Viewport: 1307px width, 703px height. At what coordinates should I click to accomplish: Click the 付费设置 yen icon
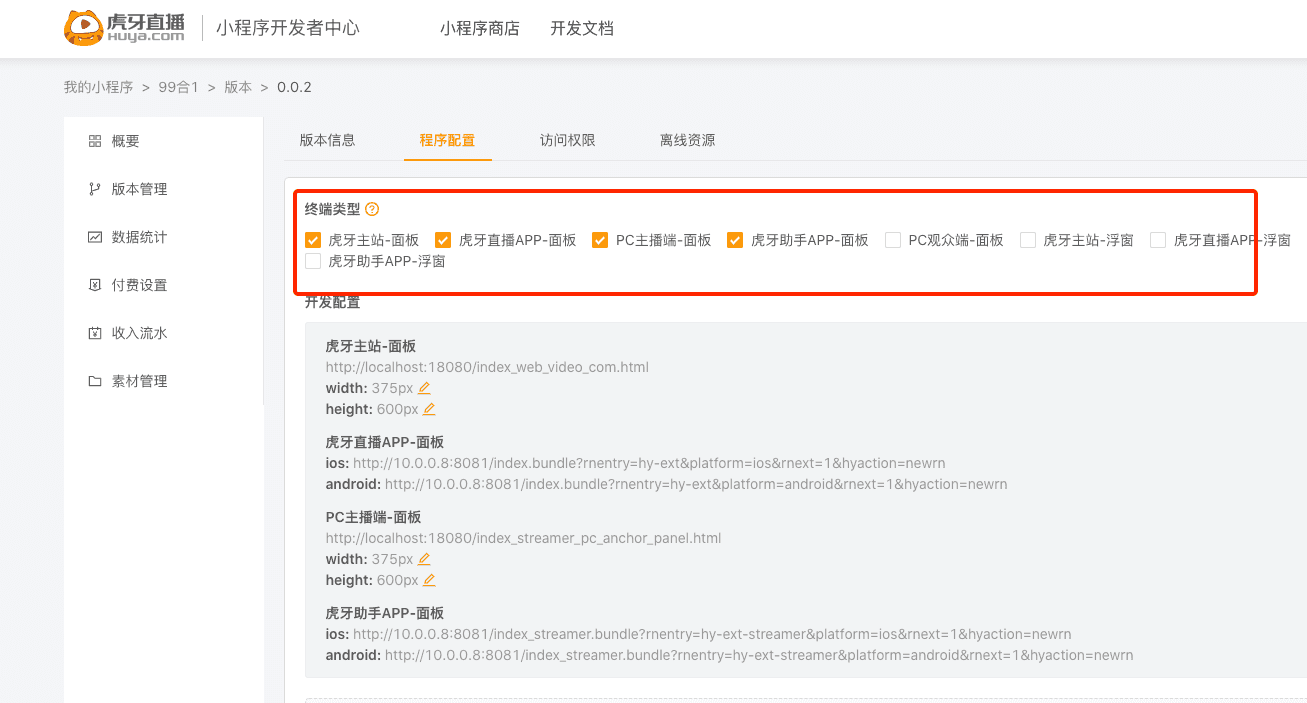(95, 285)
